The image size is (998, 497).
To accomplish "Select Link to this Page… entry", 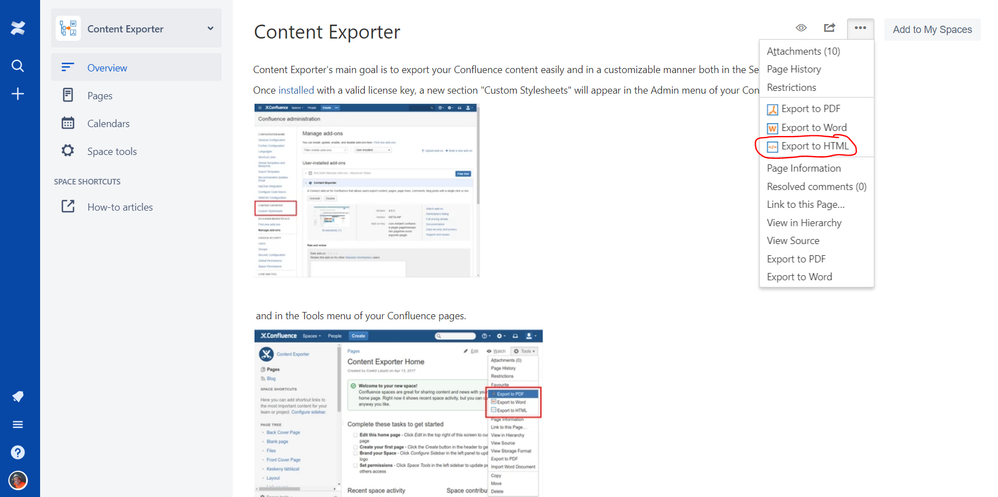I will click(817, 204).
